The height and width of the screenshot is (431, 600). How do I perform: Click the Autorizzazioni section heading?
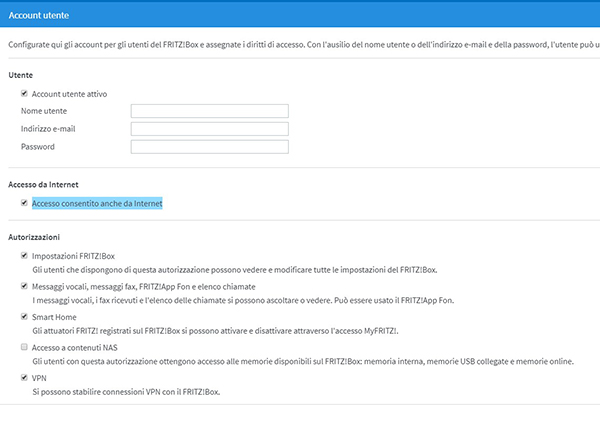tap(34, 237)
